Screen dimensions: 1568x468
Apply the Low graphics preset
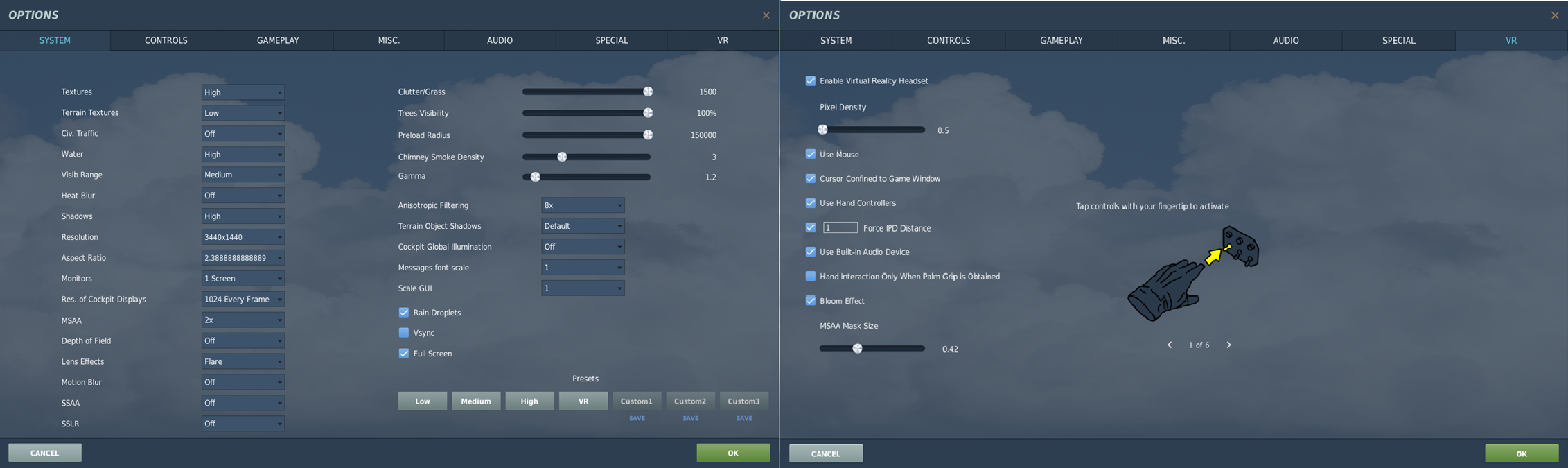[423, 401]
